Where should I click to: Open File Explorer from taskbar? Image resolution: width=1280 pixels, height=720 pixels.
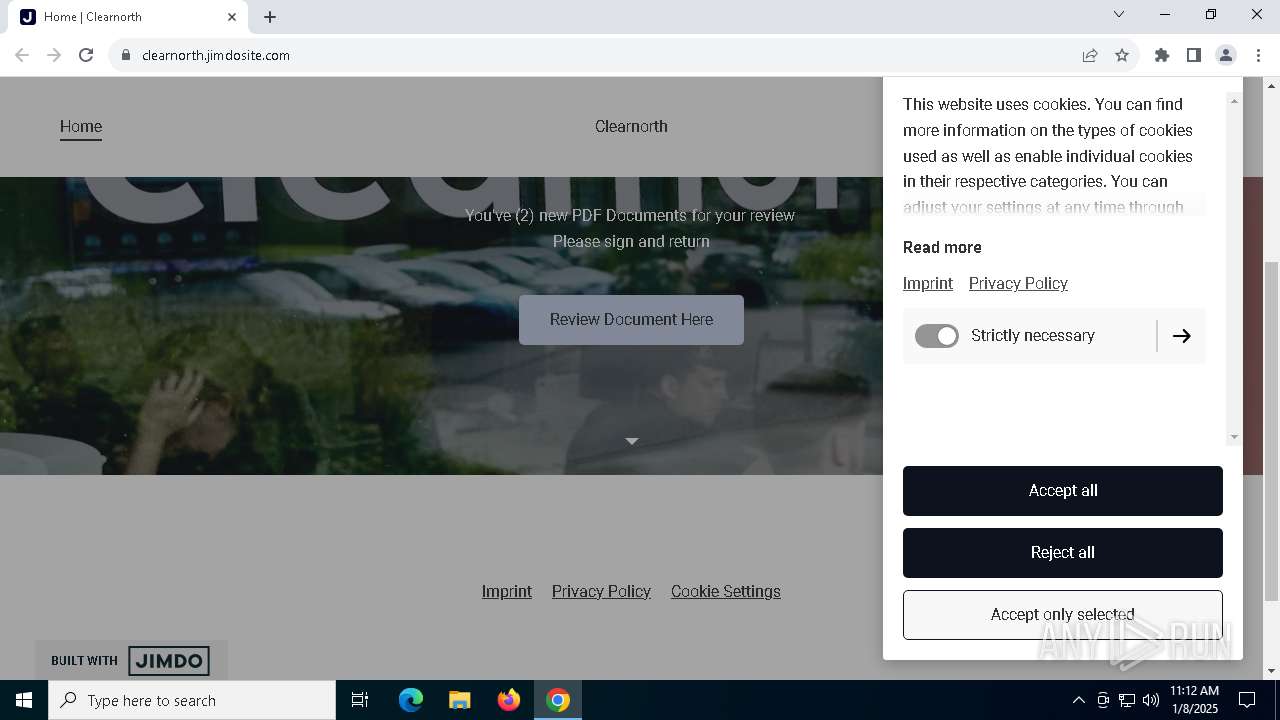click(x=460, y=700)
